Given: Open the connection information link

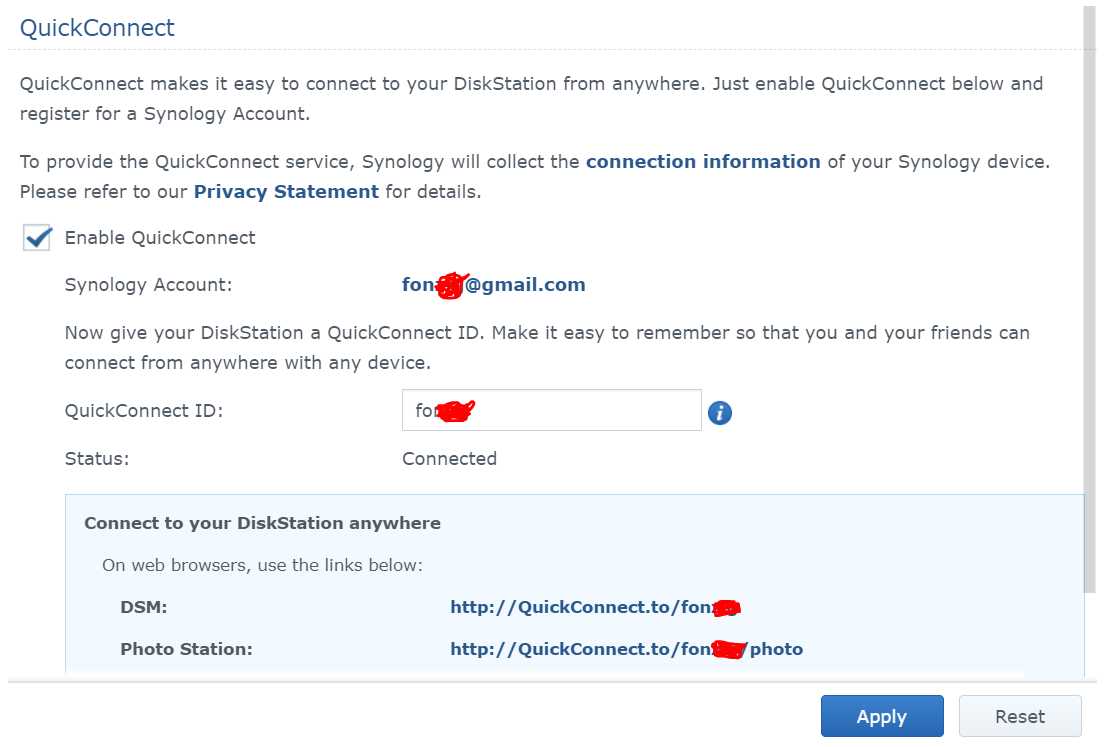Looking at the screenshot, I should [x=702, y=162].
